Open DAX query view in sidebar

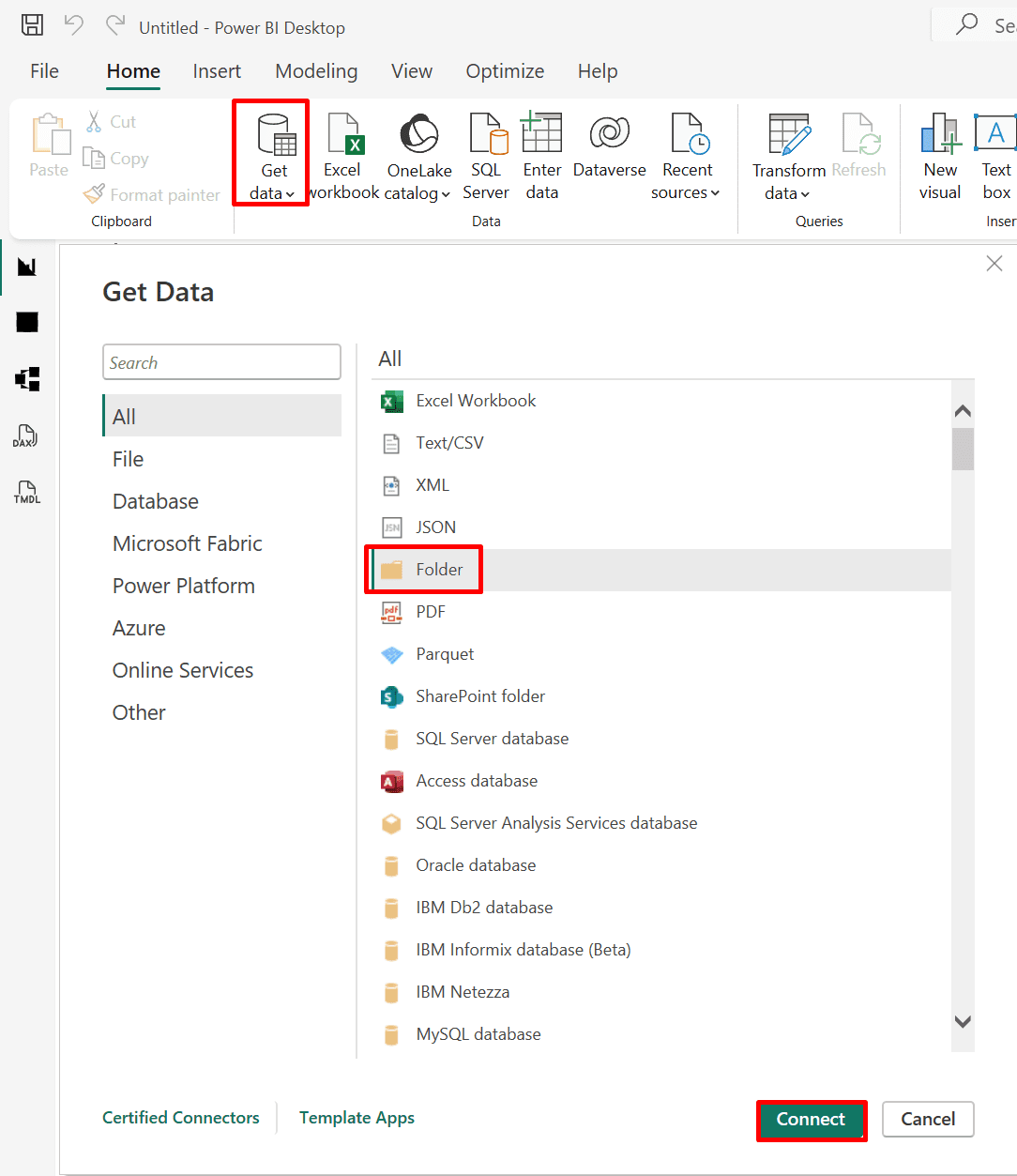[x=26, y=436]
